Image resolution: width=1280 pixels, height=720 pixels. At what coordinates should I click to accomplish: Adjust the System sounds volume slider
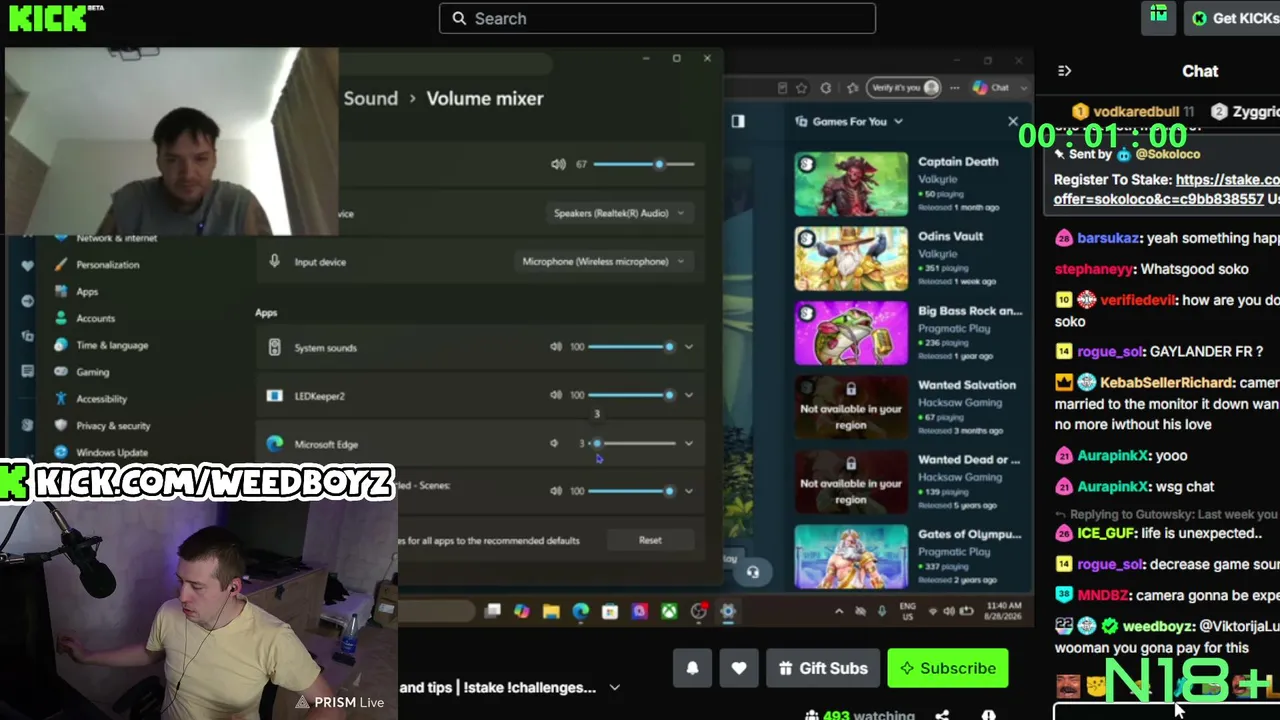tap(630, 347)
